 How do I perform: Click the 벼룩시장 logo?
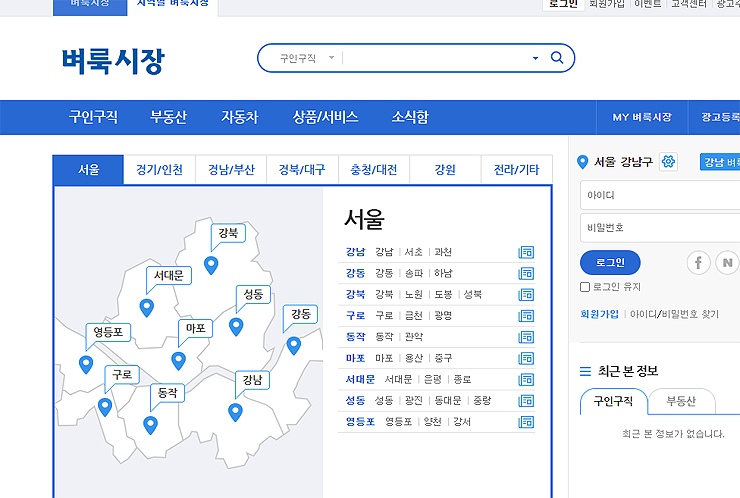point(113,61)
